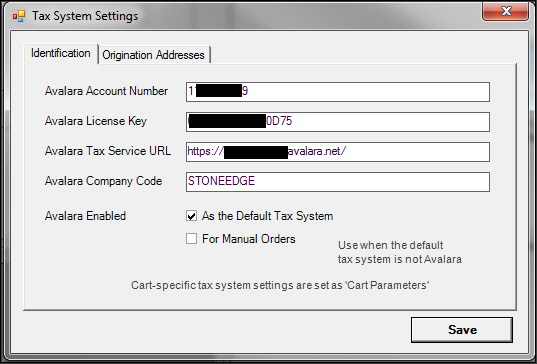Image resolution: width=537 pixels, height=364 pixels.
Task: Click the For Manual Orders label text
Action: coord(249,239)
